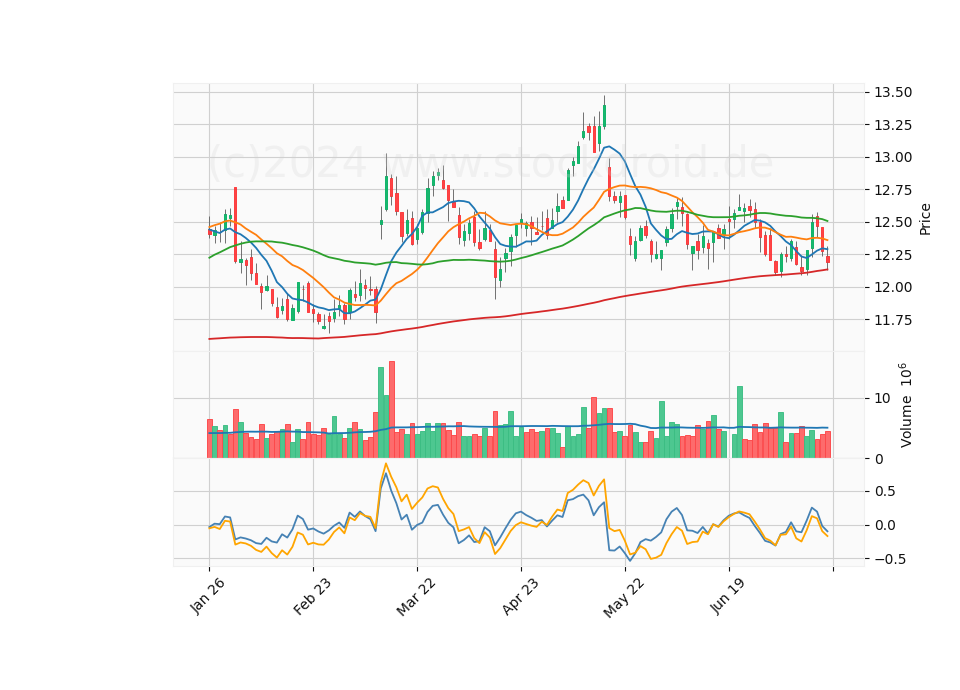The height and width of the screenshot is (690, 960).
Task: Click the 11.75 price axis label
Action: pos(893,320)
